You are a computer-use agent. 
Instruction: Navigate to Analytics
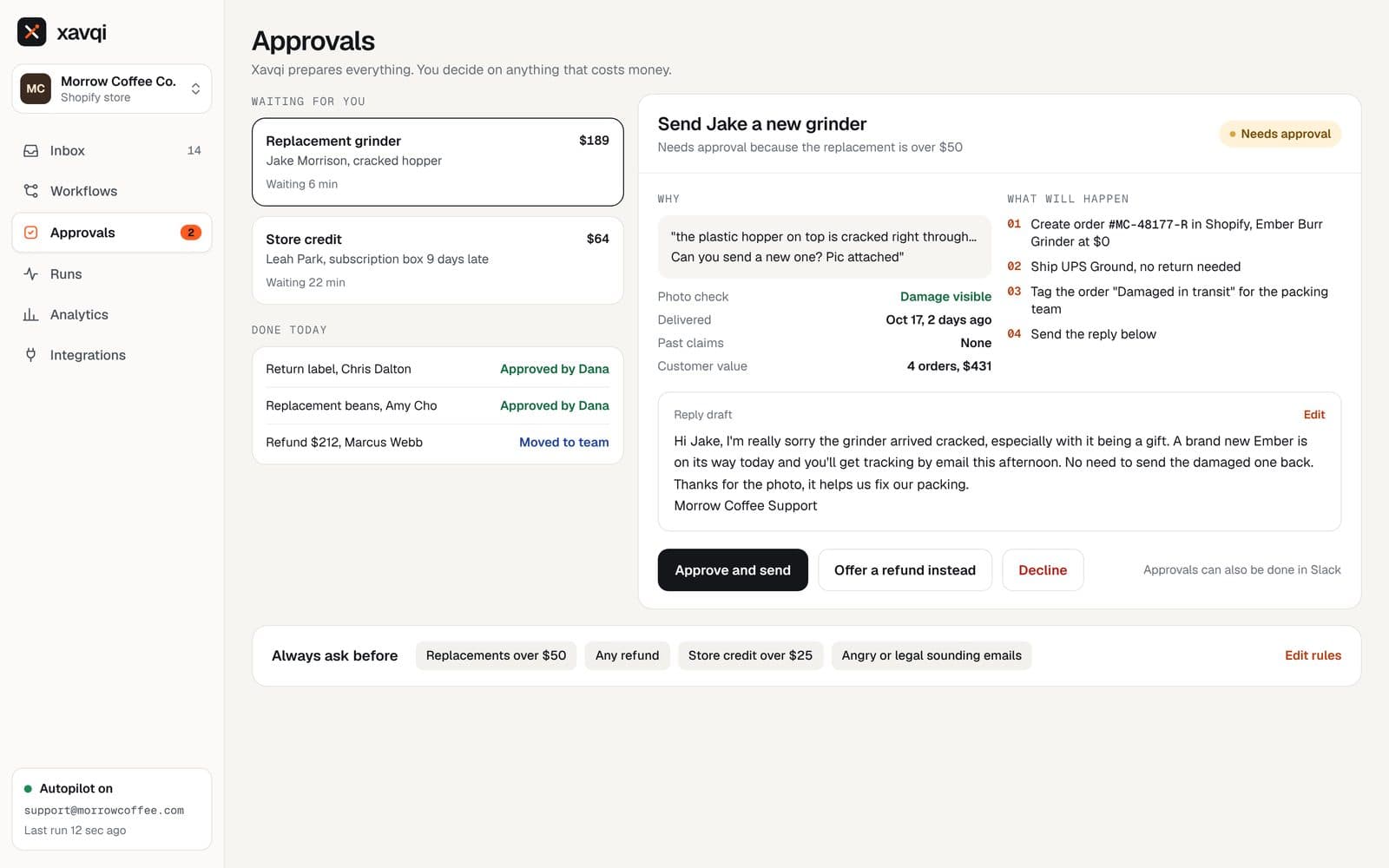(112, 314)
